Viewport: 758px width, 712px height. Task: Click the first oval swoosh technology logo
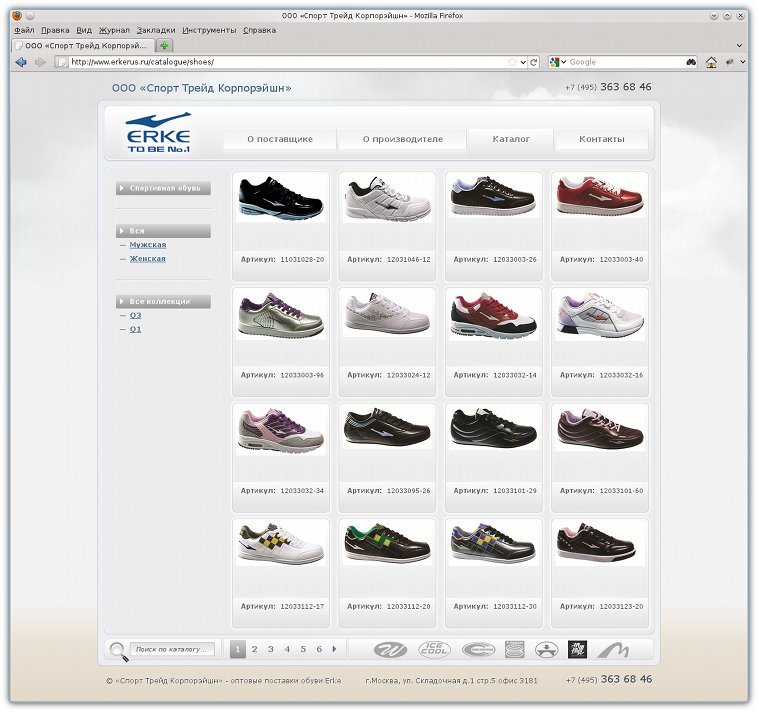point(390,650)
